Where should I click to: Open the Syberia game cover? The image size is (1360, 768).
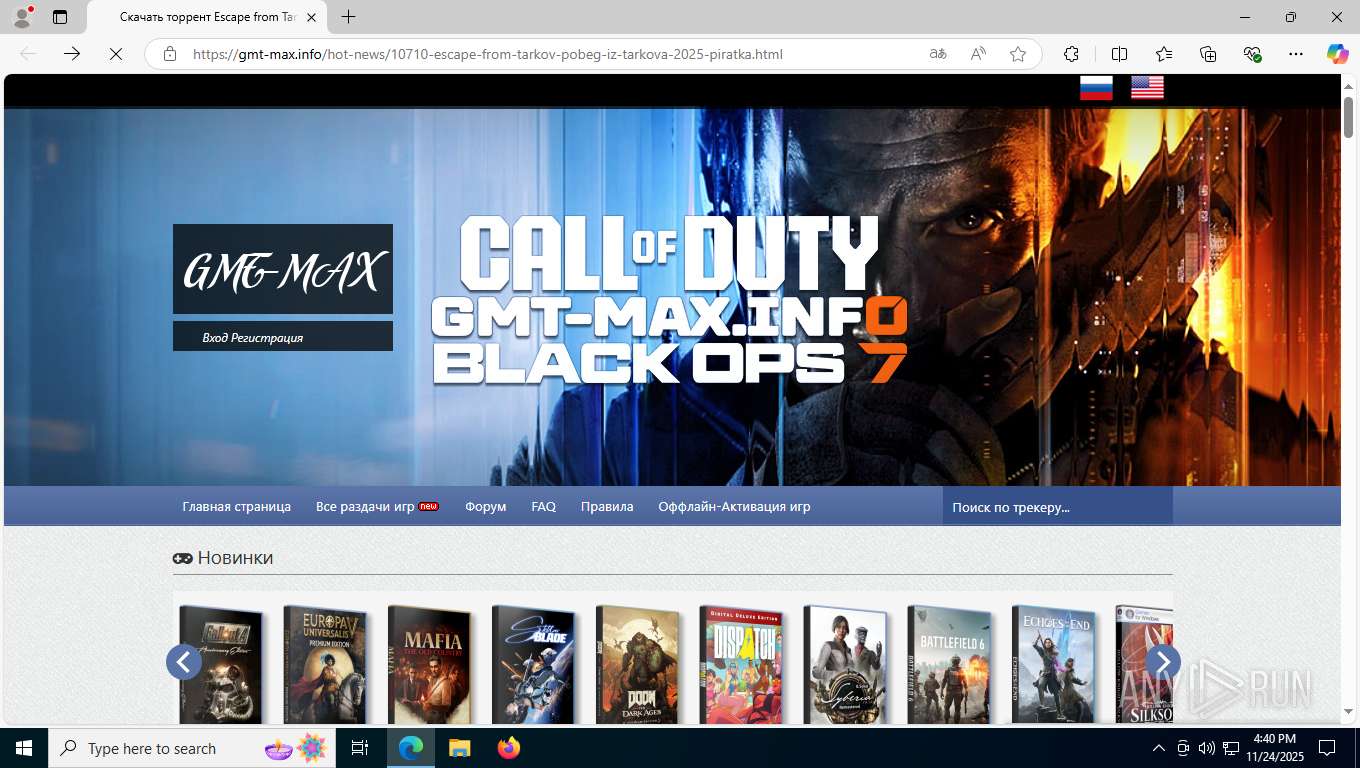point(845,664)
